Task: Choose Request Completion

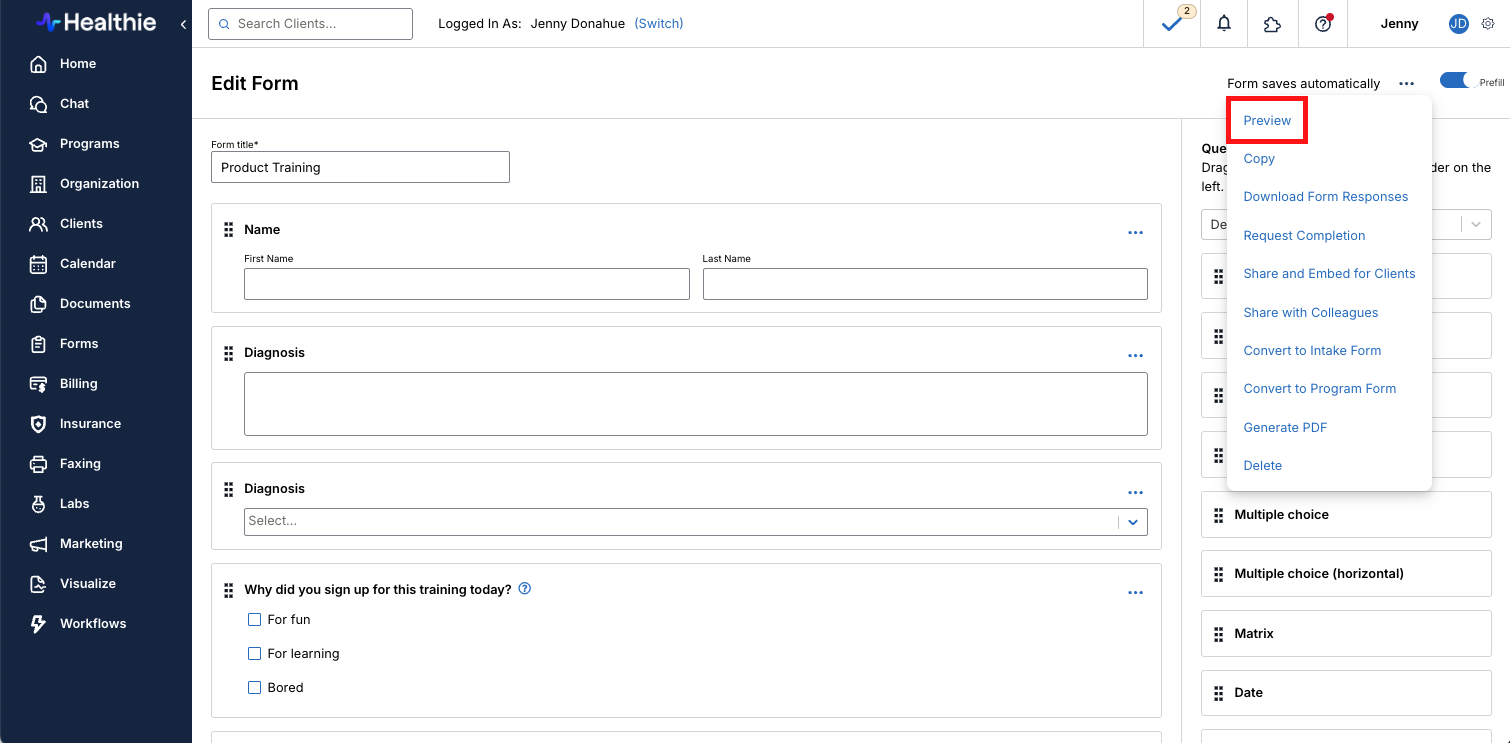Action: tap(1304, 236)
